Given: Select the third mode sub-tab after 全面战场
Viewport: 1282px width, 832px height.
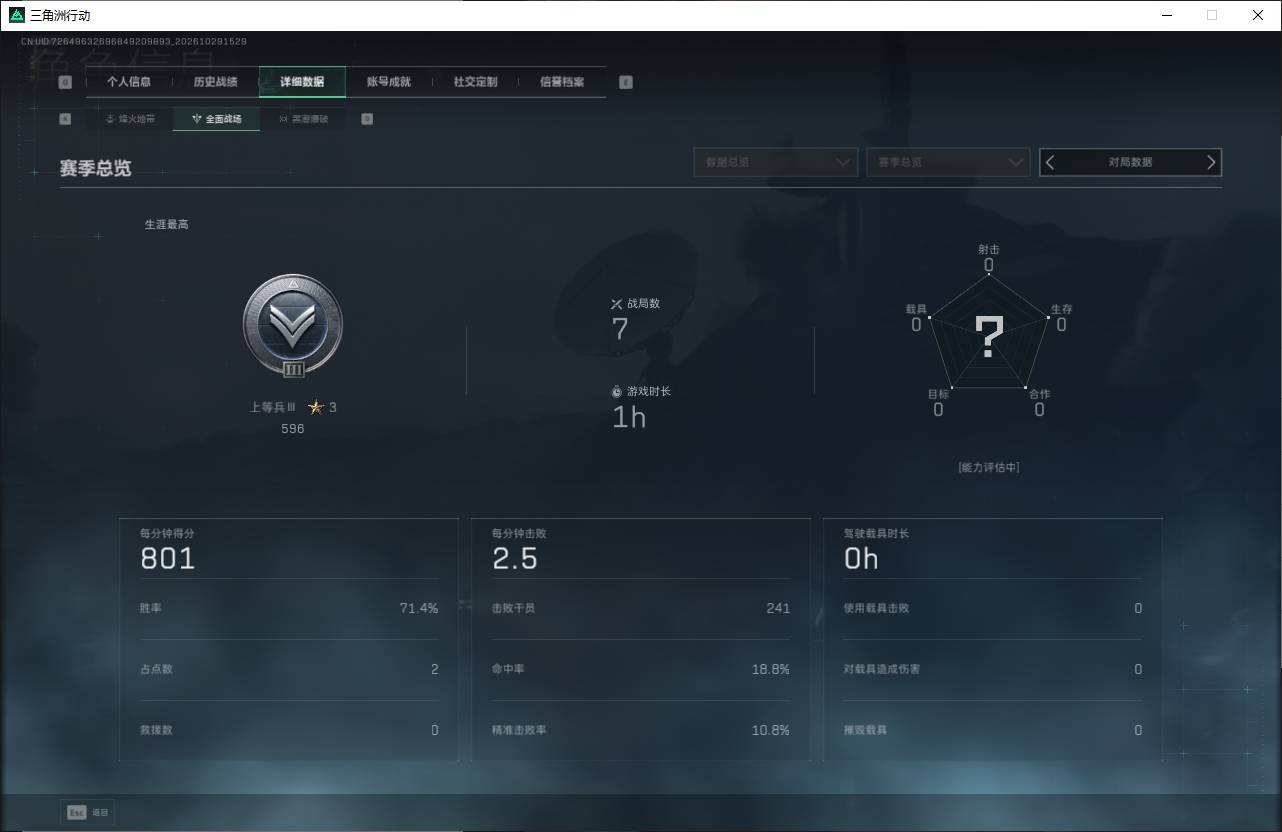Looking at the screenshot, I should [x=303, y=119].
